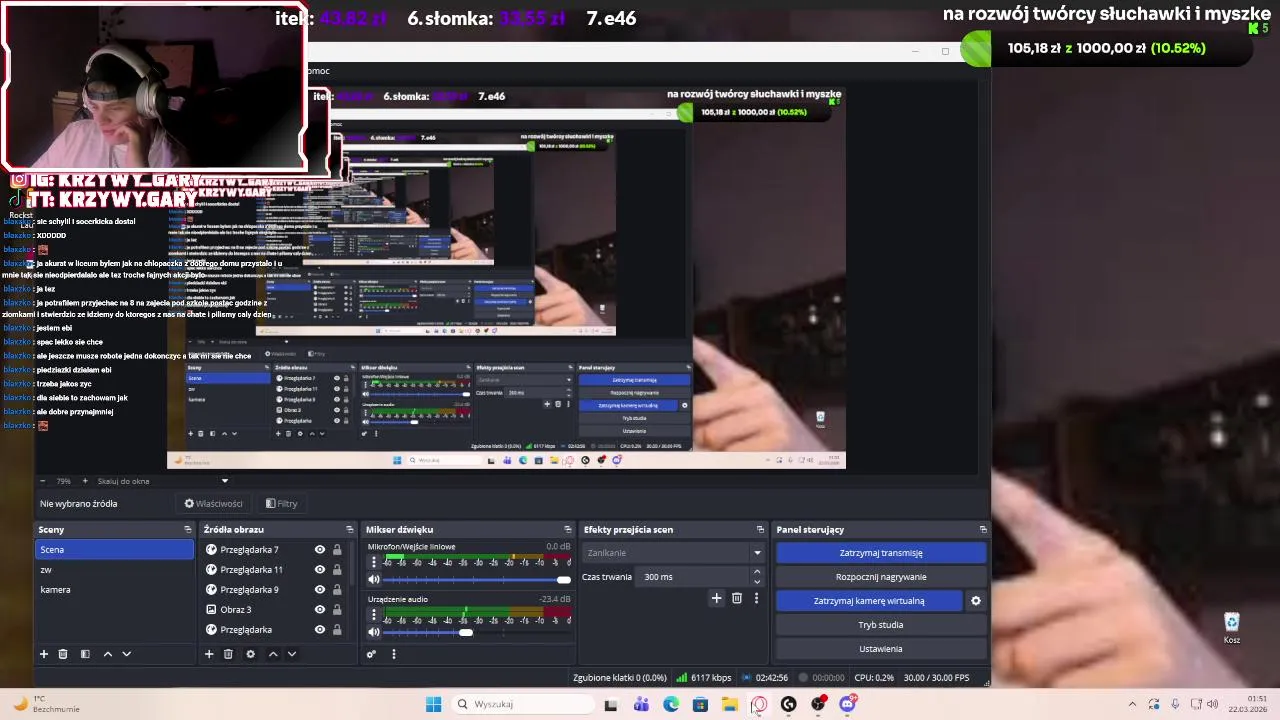Move the selected scene down

coord(126,654)
